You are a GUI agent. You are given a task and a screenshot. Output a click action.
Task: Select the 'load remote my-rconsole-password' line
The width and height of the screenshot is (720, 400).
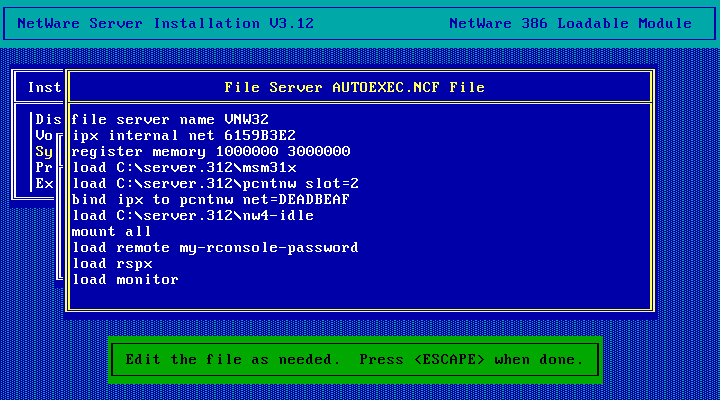tap(215, 248)
